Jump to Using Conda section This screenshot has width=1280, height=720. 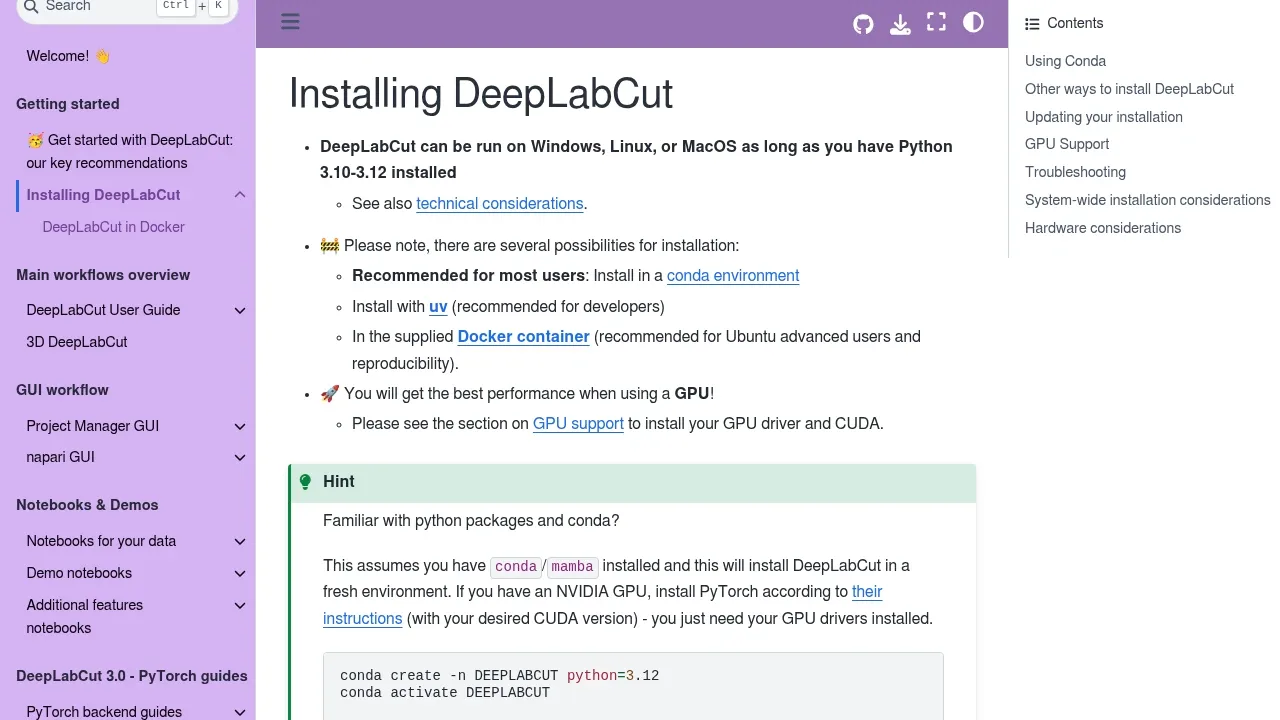pyautogui.click(x=1065, y=61)
